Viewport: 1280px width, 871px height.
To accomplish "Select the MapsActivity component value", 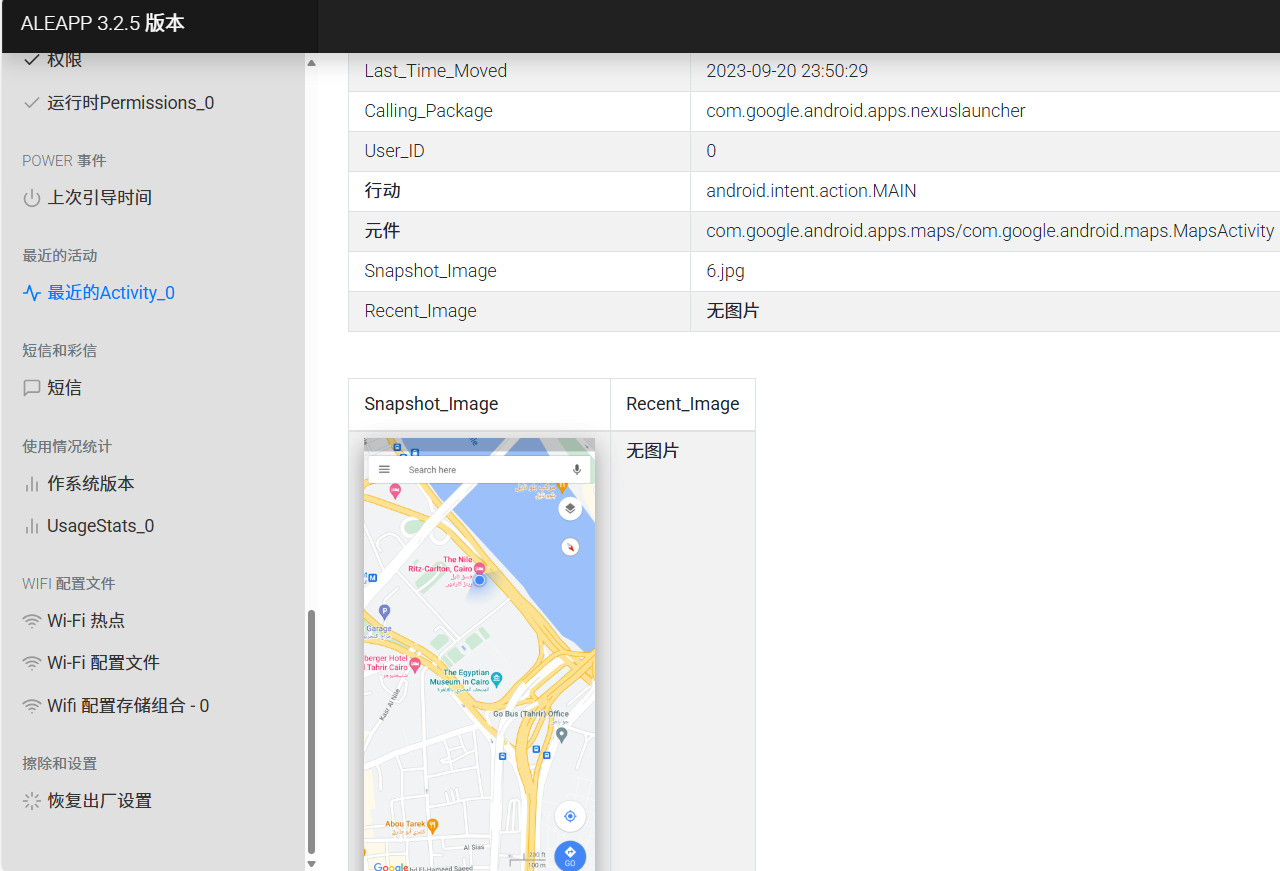I will [x=990, y=231].
